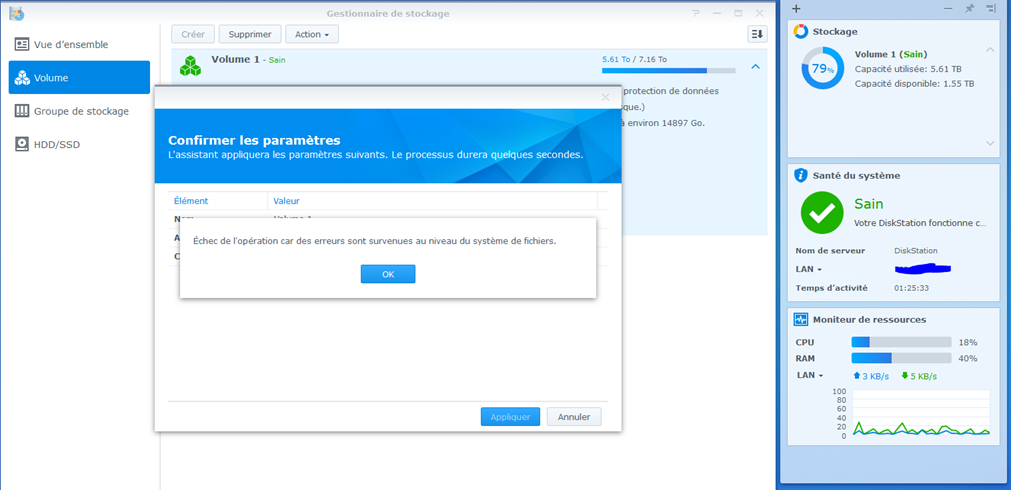Click Annuler in the wizard
Viewport: 1011px width, 490px height.
(574, 416)
